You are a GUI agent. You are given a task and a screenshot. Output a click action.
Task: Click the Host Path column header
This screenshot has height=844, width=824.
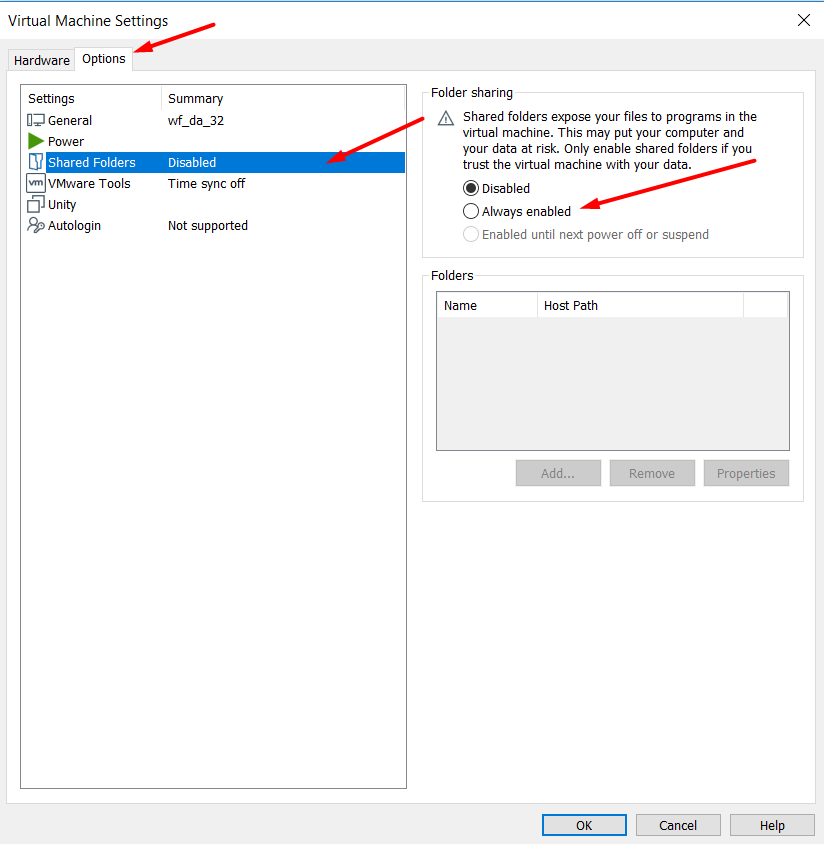(x=640, y=305)
